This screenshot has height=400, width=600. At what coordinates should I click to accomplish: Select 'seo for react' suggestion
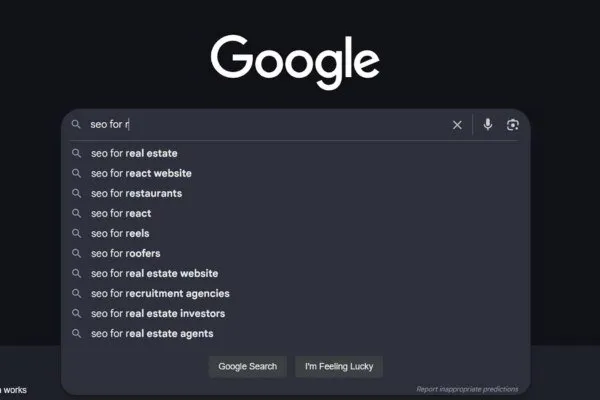(x=121, y=213)
